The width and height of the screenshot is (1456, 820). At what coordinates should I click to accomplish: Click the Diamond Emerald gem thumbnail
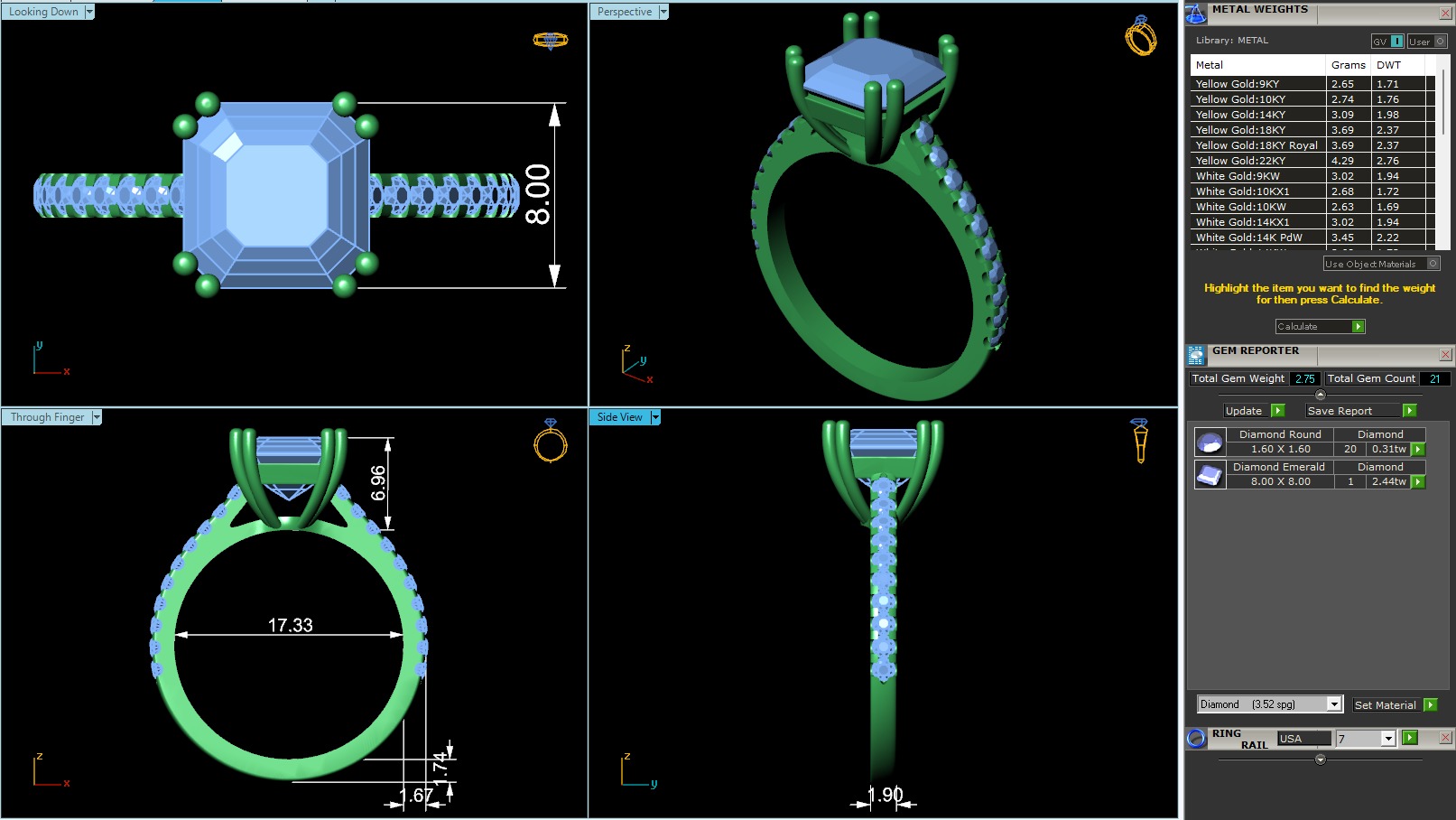(1210, 474)
